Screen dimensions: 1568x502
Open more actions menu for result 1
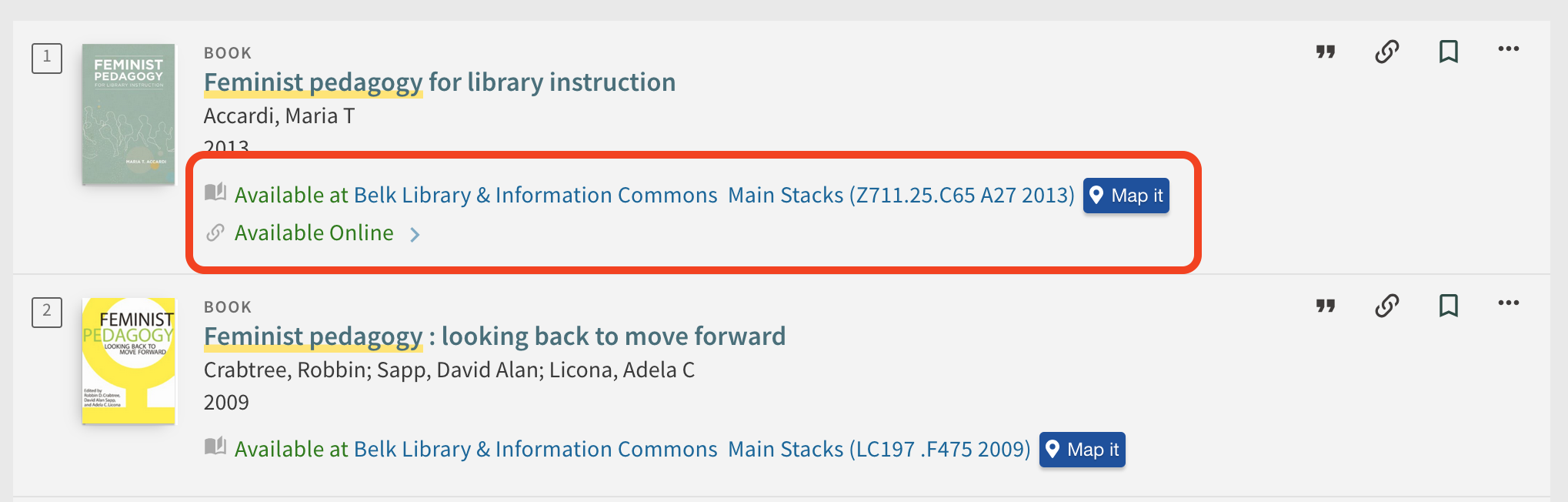1508,49
